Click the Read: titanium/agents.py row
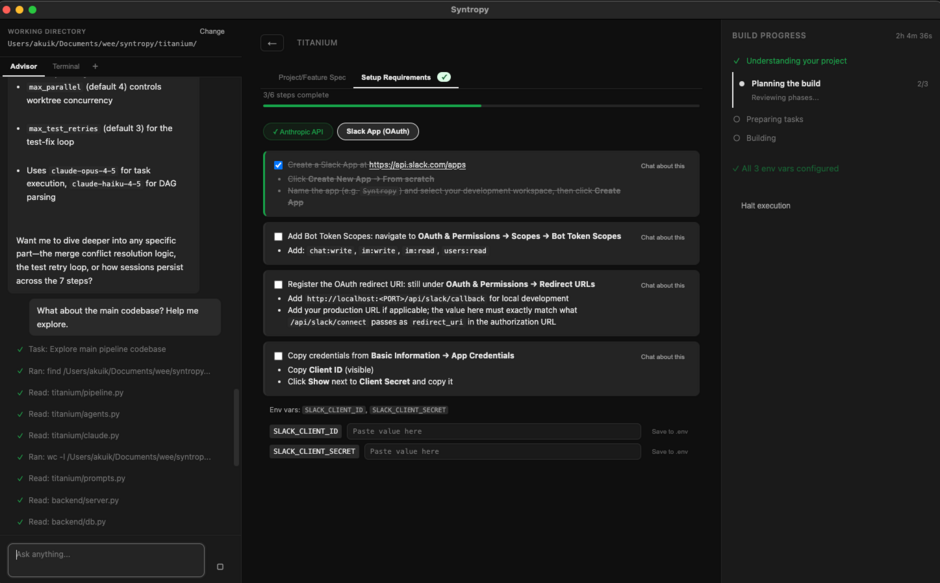Image resolution: width=940 pixels, height=583 pixels. tap(74, 414)
